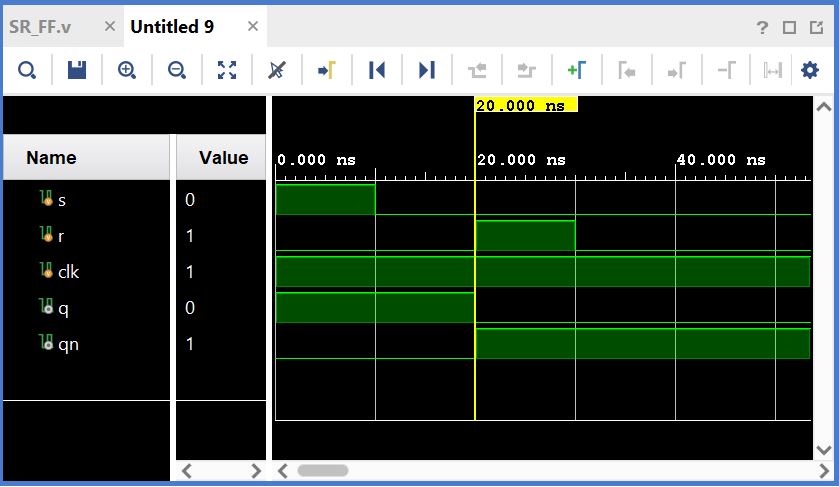Click the Value column header

click(x=223, y=158)
